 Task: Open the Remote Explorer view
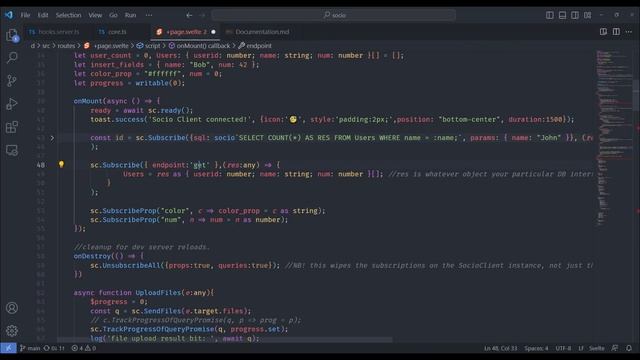coord(12,150)
